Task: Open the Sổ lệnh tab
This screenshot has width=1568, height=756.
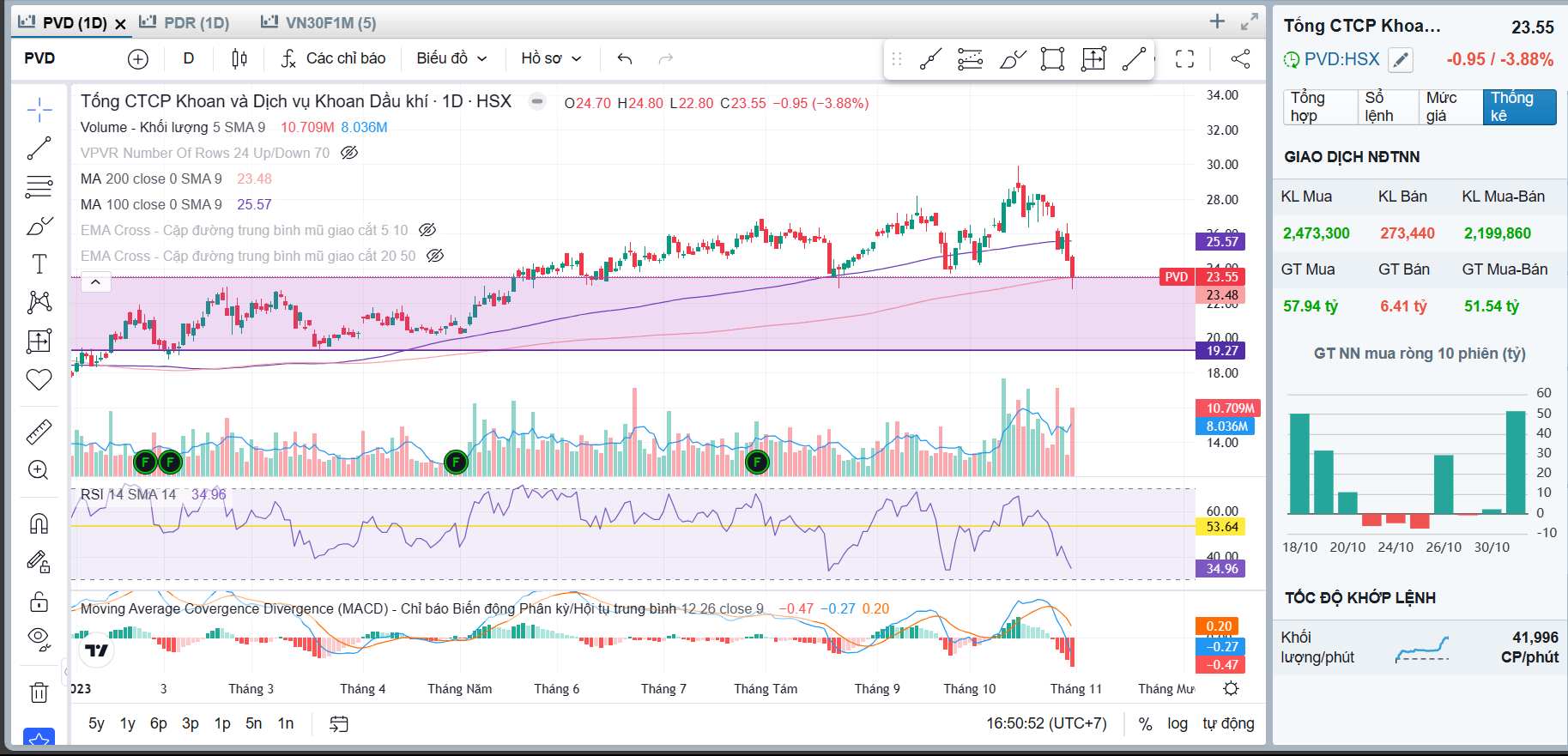Action: [1388, 107]
